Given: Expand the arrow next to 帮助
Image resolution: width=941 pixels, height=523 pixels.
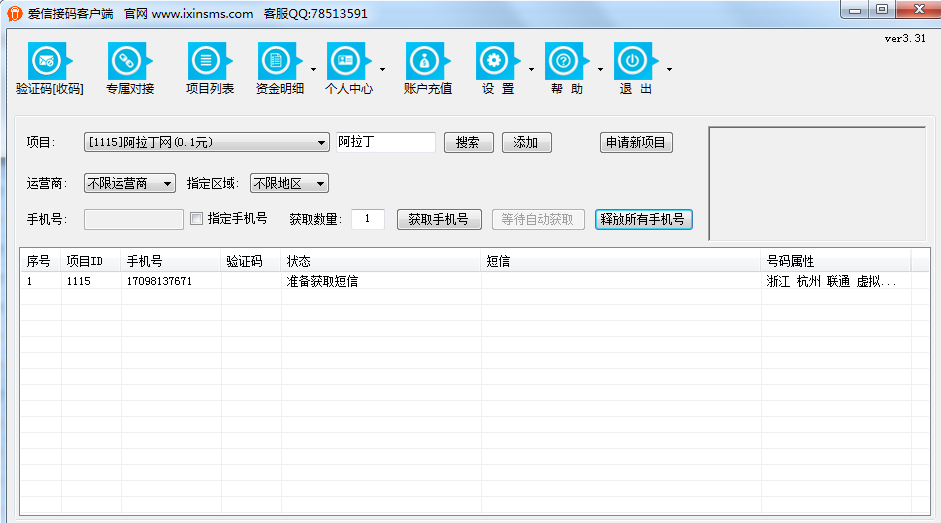Looking at the screenshot, I should tap(600, 70).
